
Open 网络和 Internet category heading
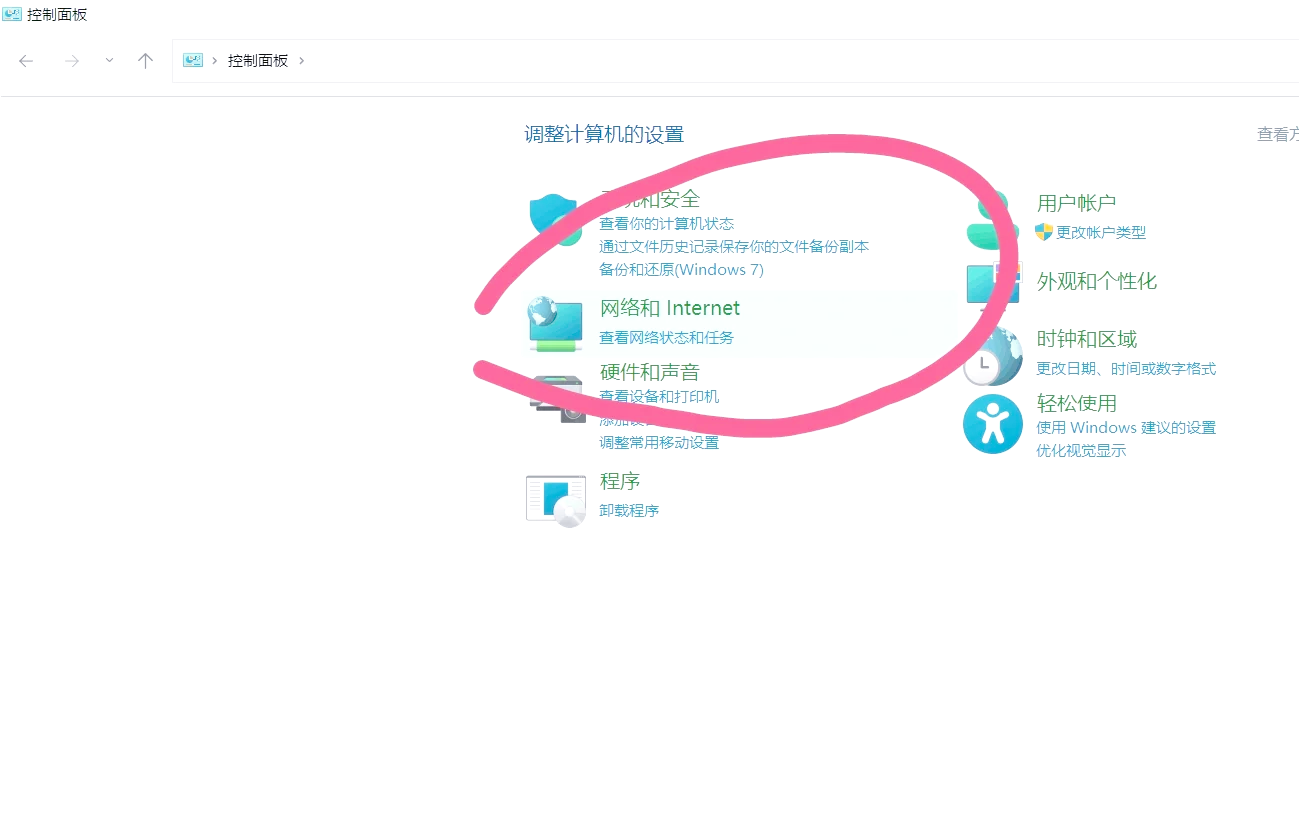[669, 308]
